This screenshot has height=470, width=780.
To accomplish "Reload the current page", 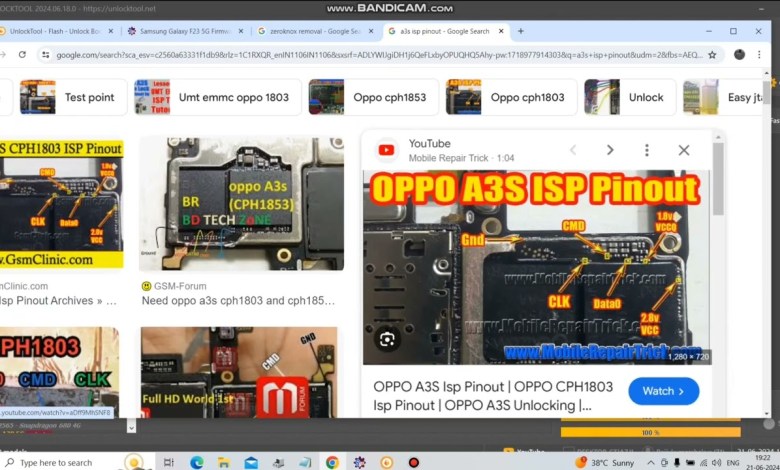I will pyautogui.click(x=22, y=55).
